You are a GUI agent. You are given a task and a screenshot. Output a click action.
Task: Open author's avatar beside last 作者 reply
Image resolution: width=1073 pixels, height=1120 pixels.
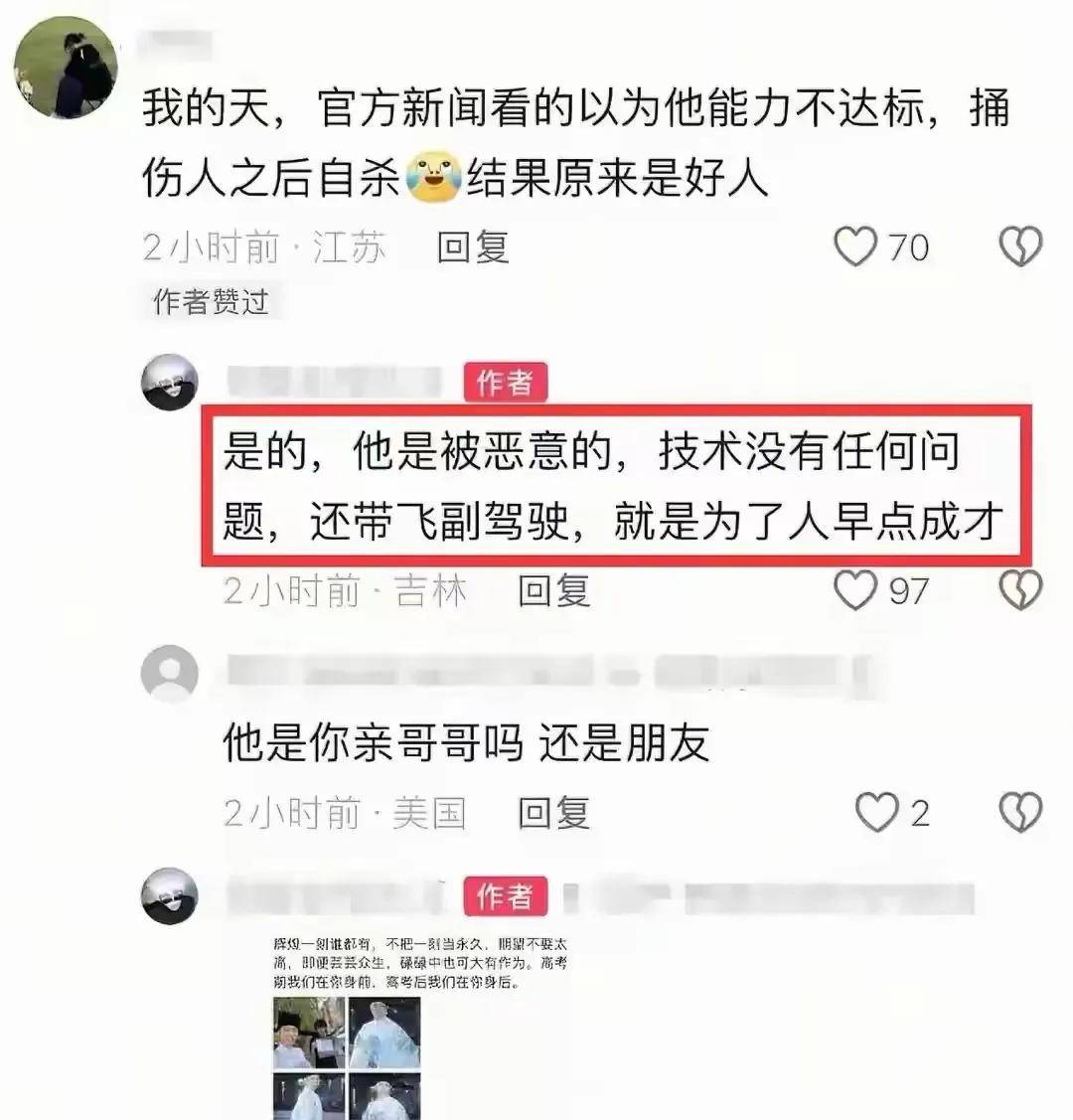coord(169,895)
